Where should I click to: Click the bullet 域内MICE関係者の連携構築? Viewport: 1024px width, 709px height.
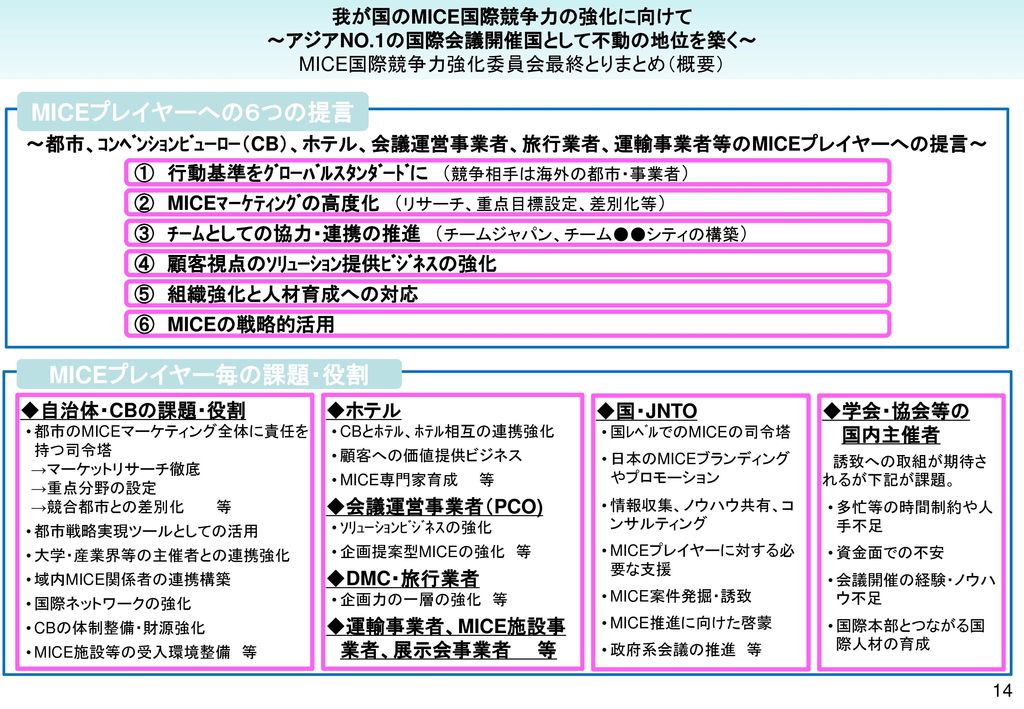pyautogui.click(x=128, y=579)
